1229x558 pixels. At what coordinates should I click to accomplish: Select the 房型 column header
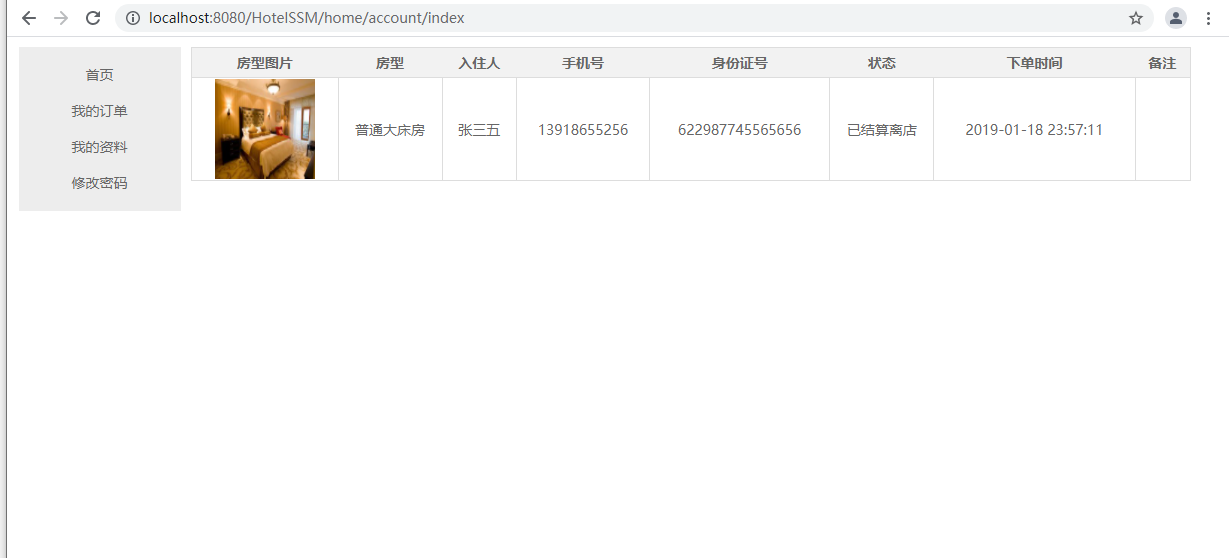coord(390,63)
